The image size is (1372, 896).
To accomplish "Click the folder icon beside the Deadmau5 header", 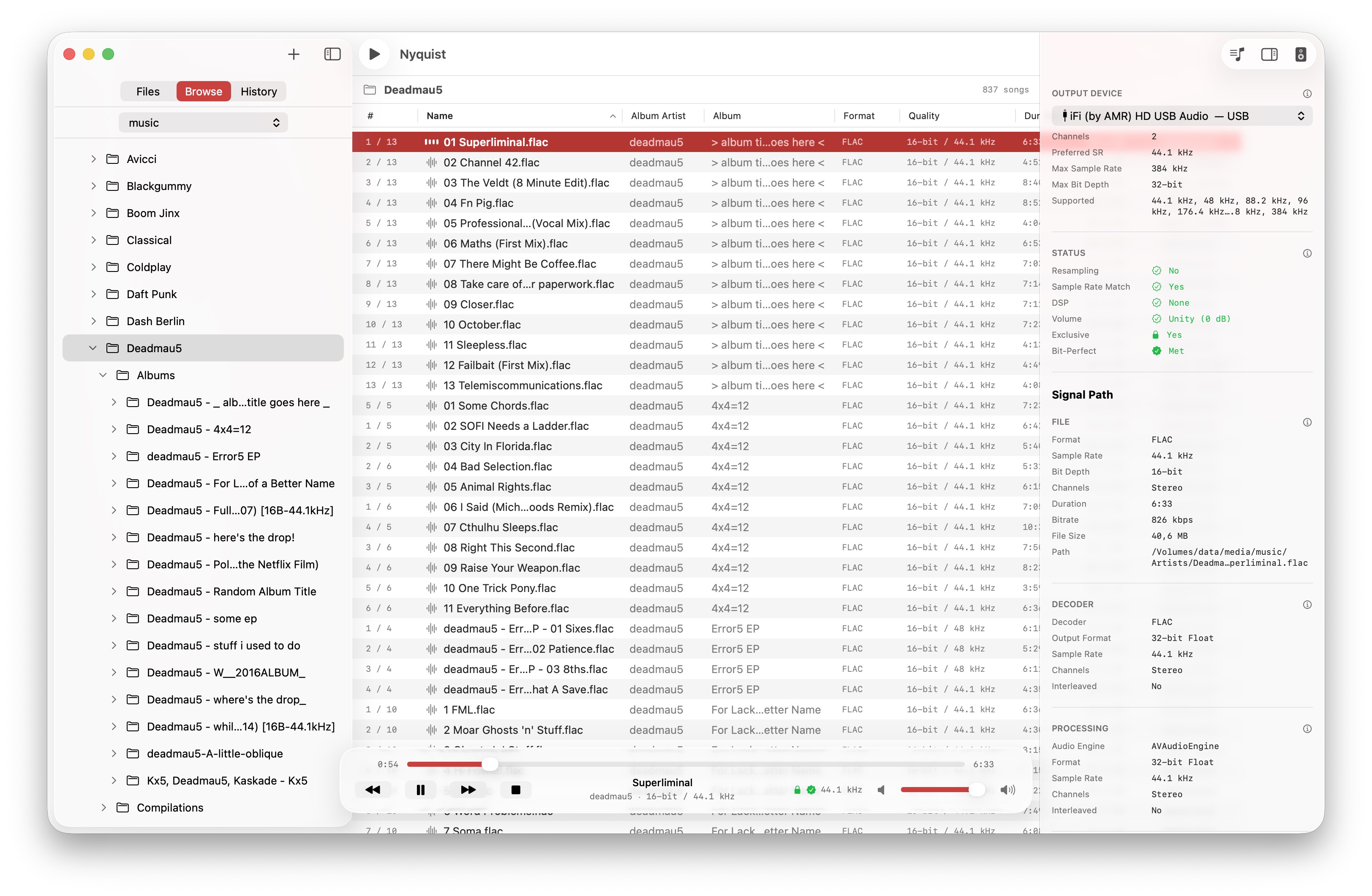I will [x=370, y=90].
